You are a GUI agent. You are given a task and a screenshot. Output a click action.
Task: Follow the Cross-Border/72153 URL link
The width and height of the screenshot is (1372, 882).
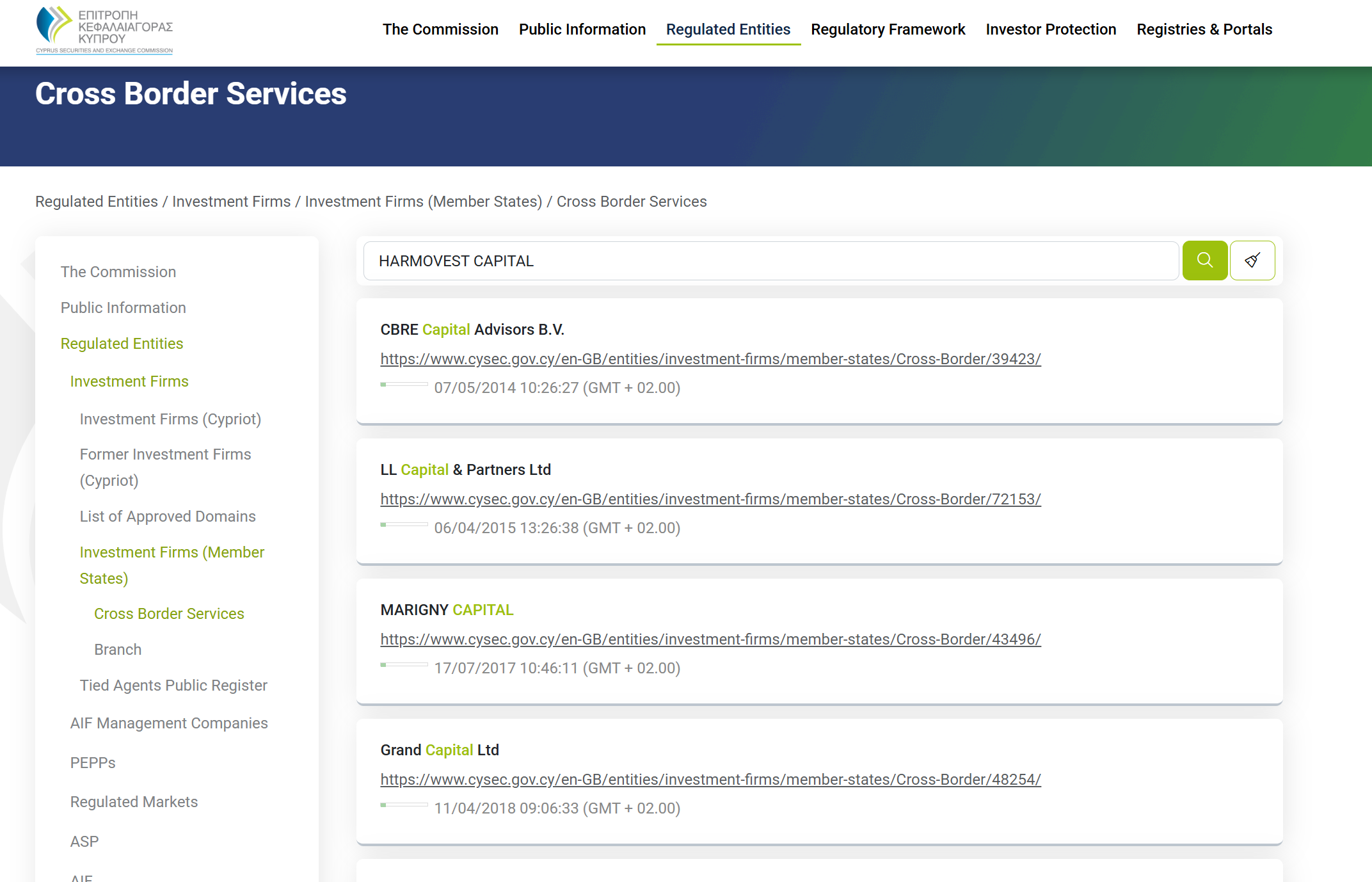click(711, 499)
